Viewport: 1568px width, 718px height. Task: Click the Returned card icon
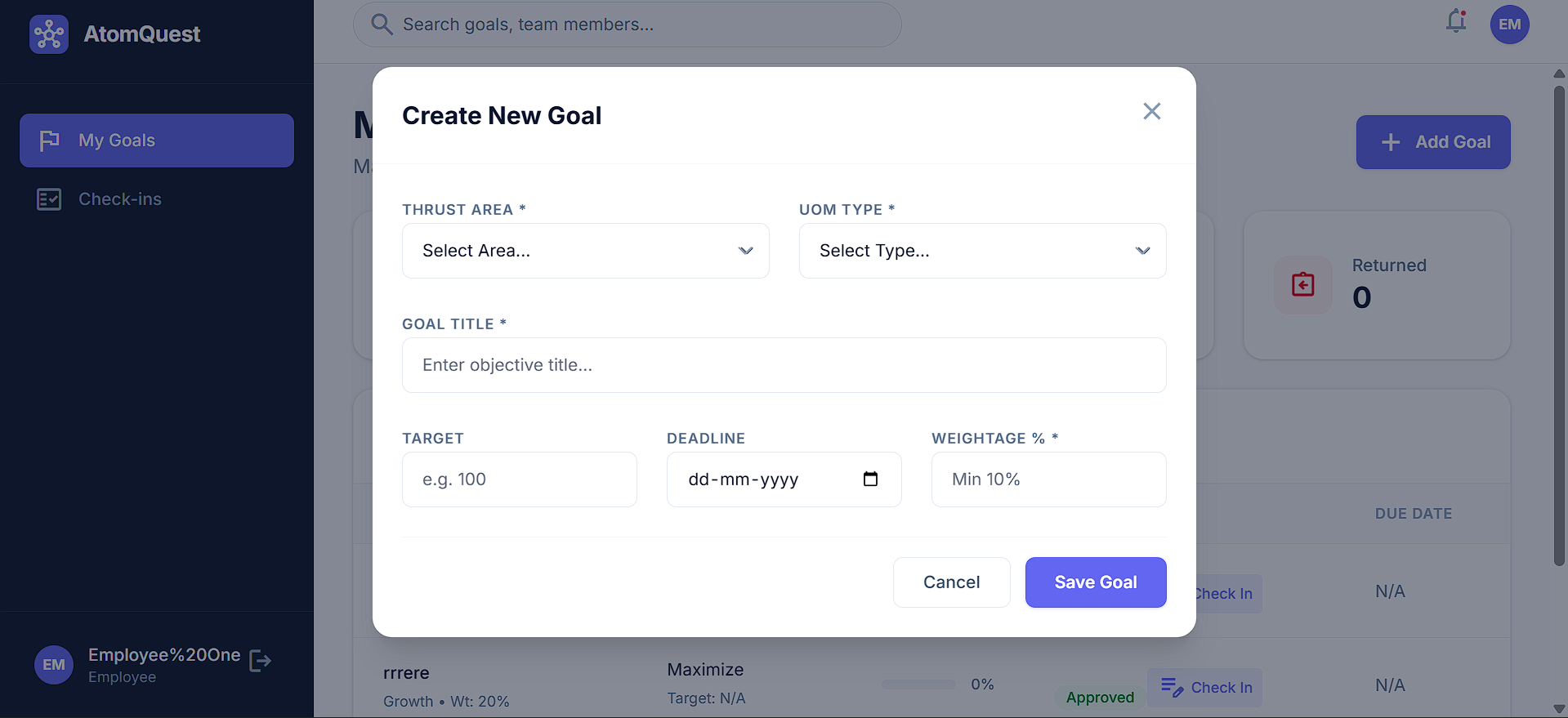tap(1303, 285)
